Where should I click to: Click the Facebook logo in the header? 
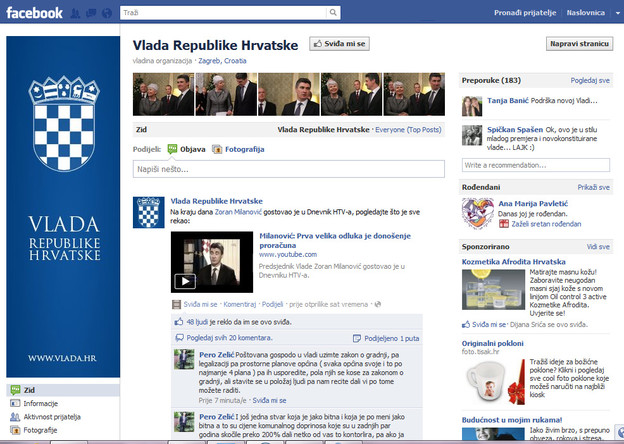click(32, 13)
